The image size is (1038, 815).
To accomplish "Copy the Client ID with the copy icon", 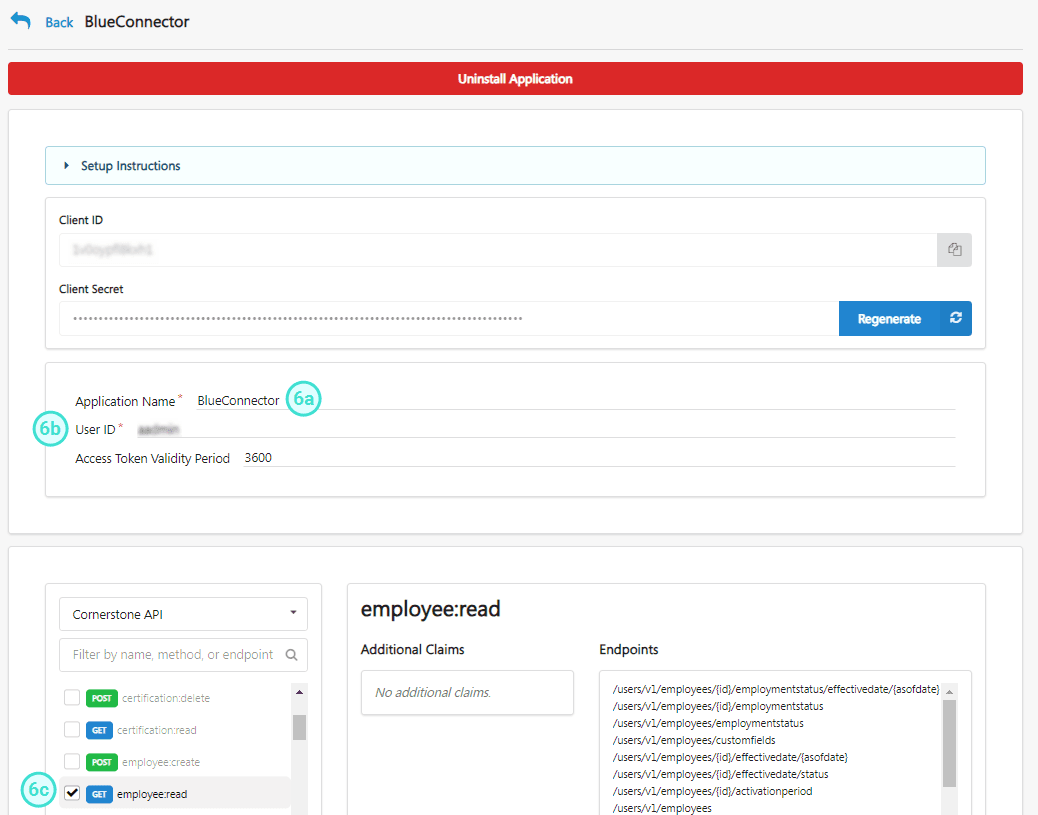I will click(954, 250).
